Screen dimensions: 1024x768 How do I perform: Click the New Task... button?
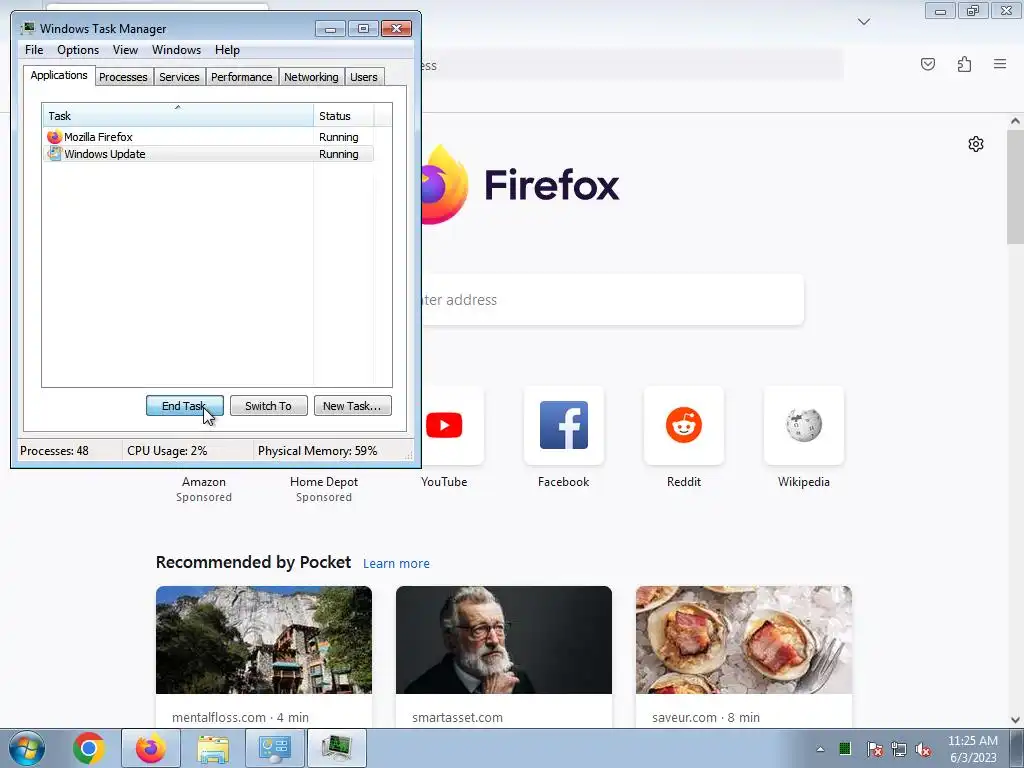[353, 406]
